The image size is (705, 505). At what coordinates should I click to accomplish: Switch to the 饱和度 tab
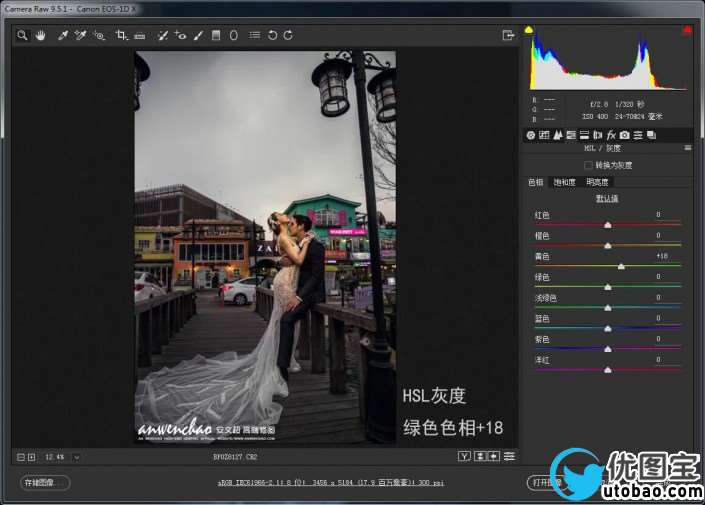pyautogui.click(x=565, y=182)
